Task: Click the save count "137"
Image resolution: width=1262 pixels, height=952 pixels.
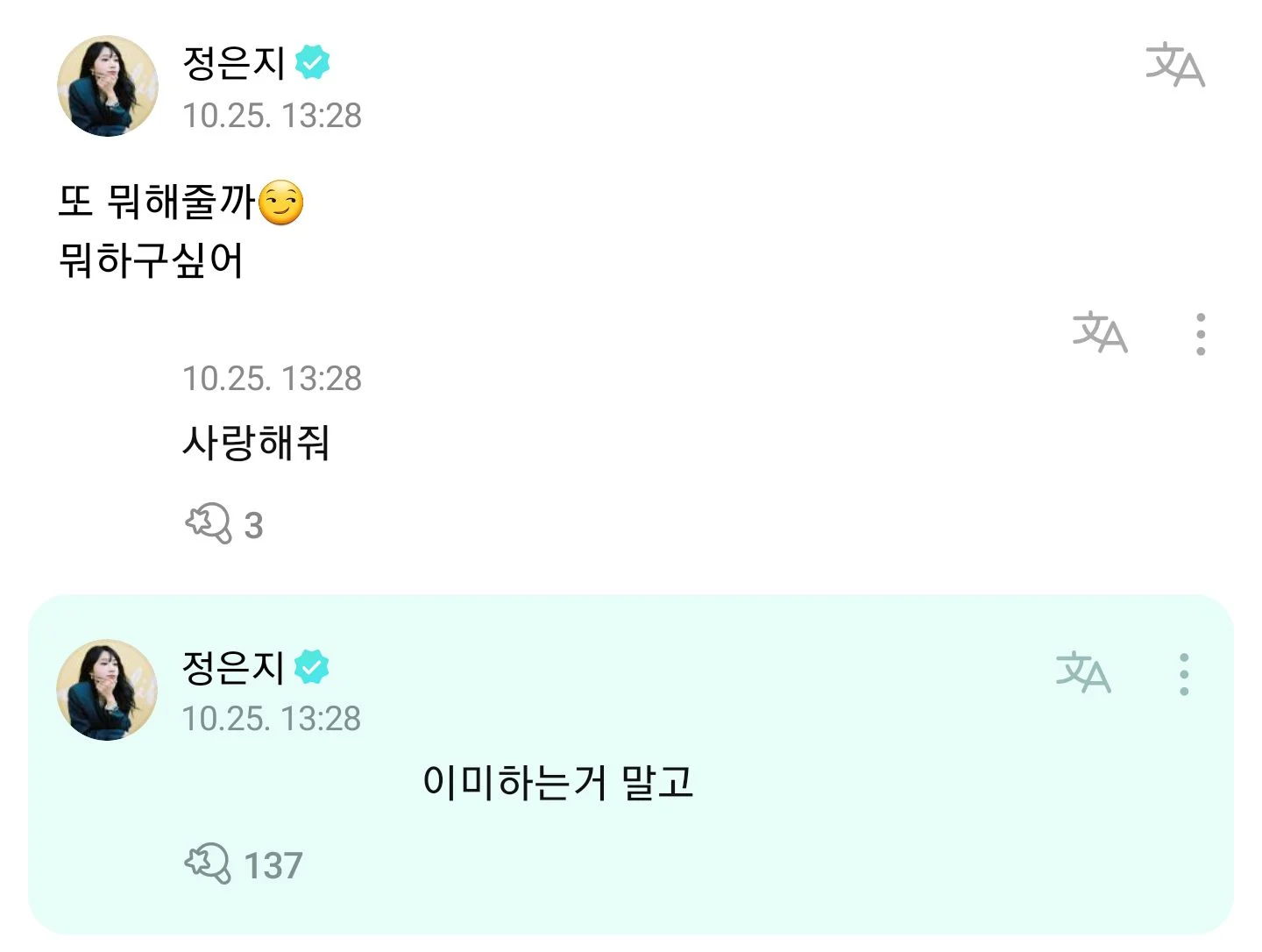Action: point(273,865)
